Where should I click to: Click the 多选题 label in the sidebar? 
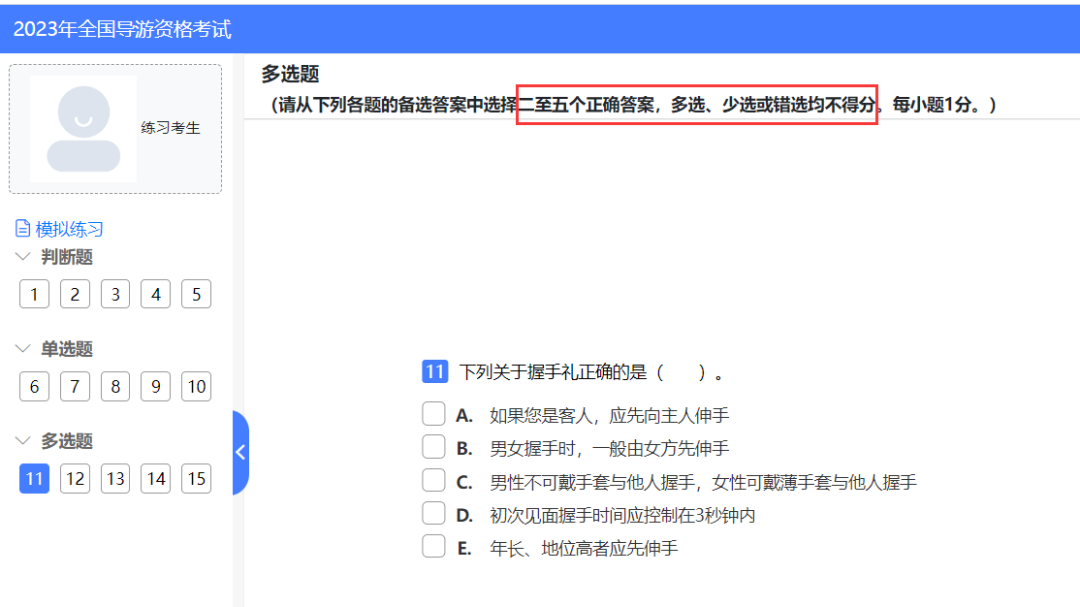(x=67, y=441)
